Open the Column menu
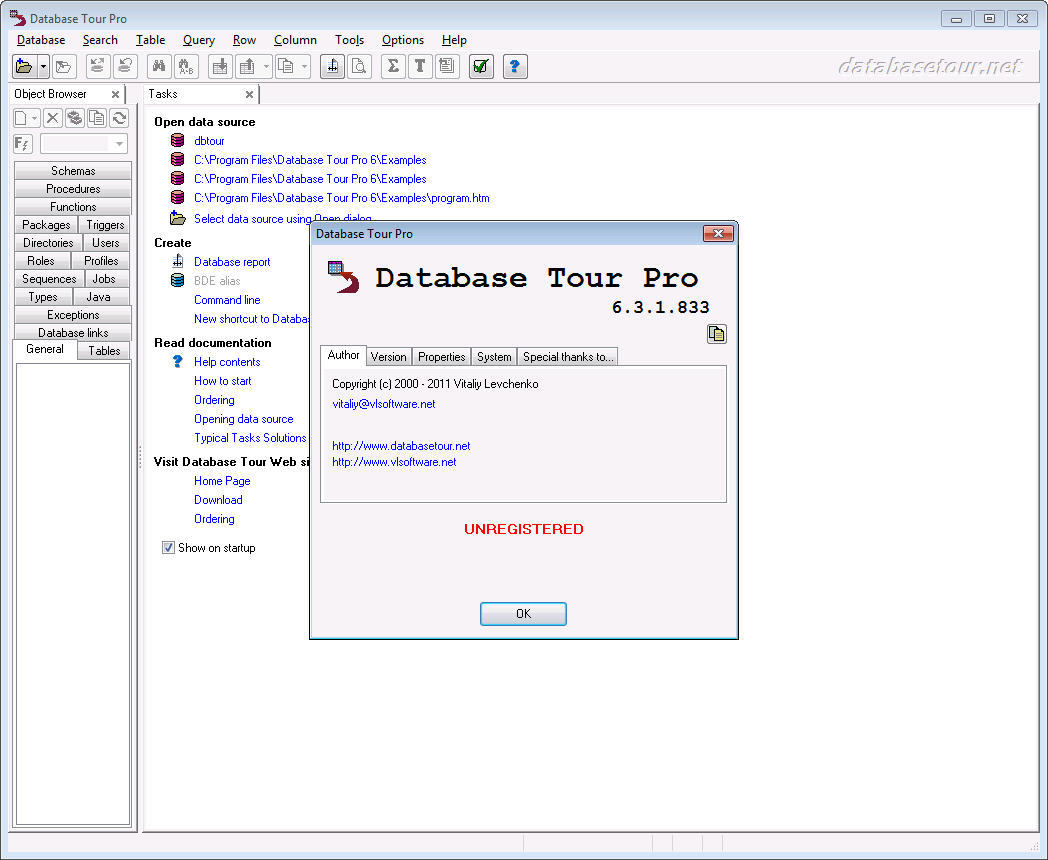This screenshot has width=1048, height=860. [295, 40]
